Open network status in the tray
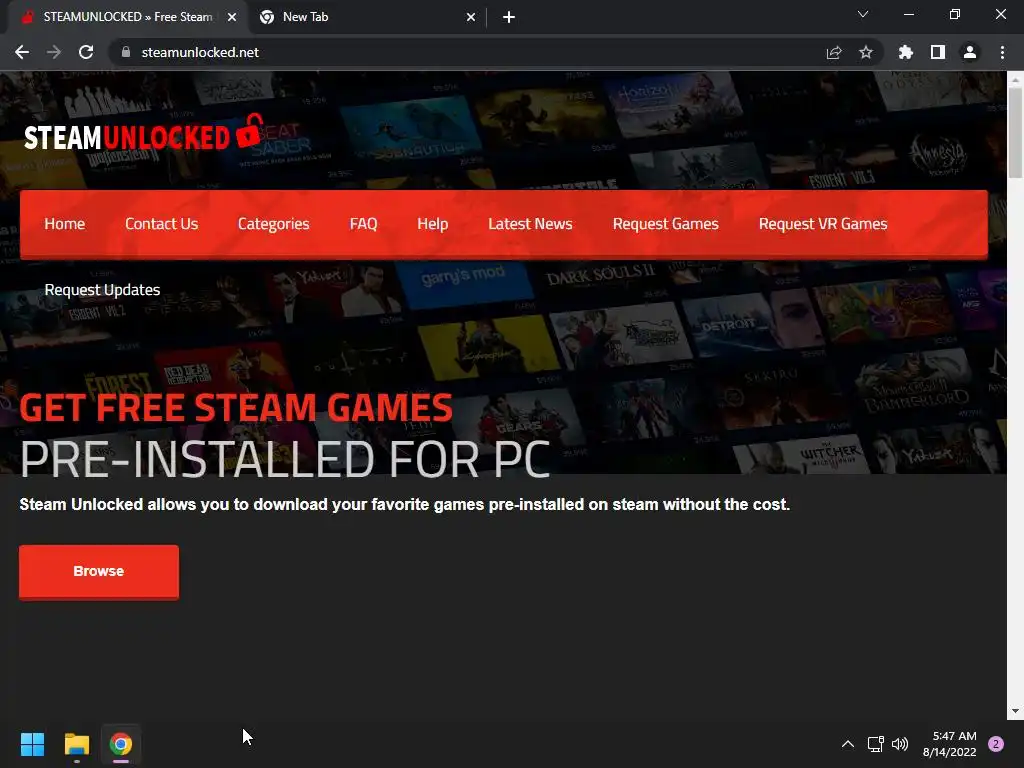The height and width of the screenshot is (768, 1024). [x=875, y=744]
